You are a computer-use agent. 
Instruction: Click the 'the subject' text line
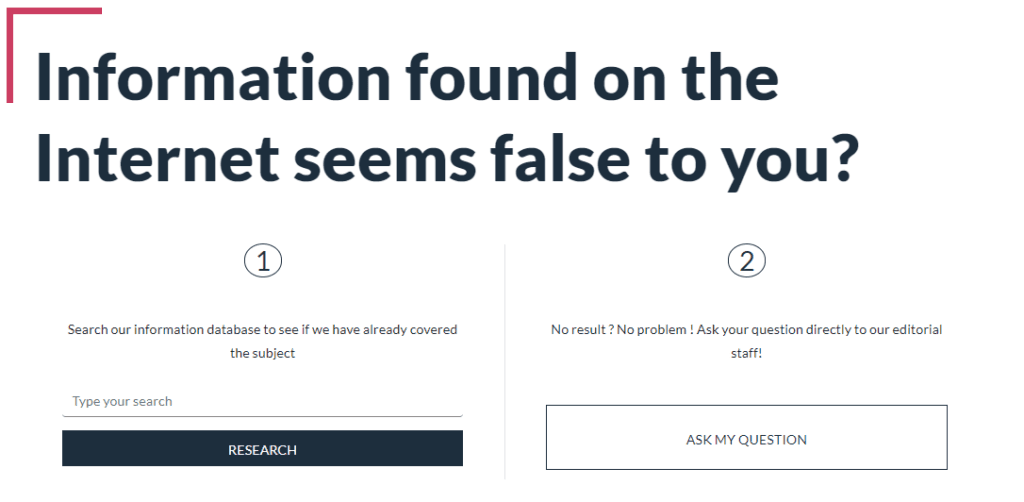coord(262,353)
